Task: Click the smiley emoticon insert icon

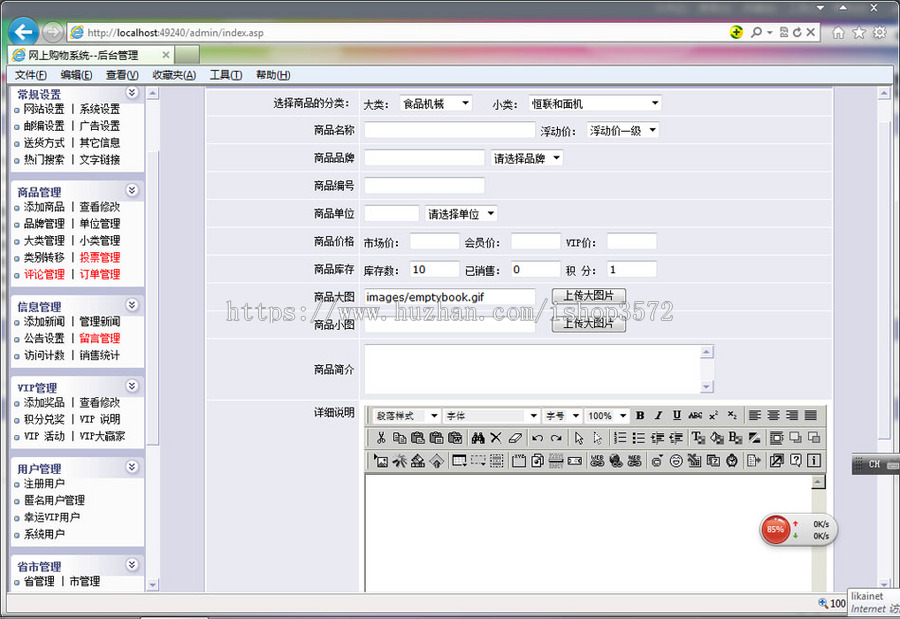Action: (675, 460)
